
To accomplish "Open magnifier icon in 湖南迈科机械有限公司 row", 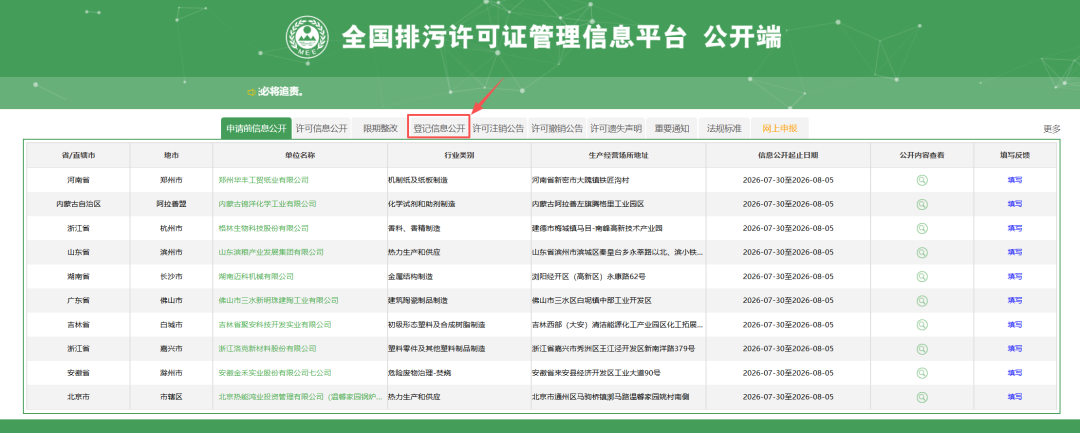I will pos(922,277).
